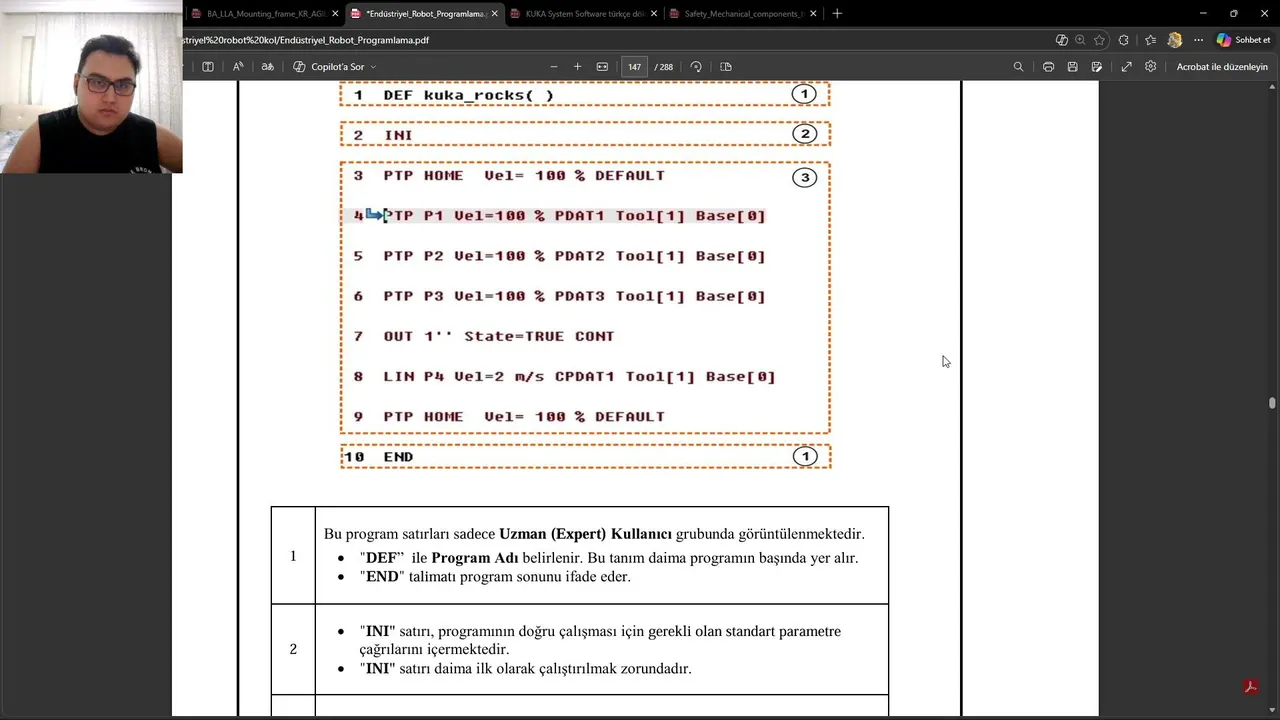Open the copy/split icon in address bar

[1061, 40]
